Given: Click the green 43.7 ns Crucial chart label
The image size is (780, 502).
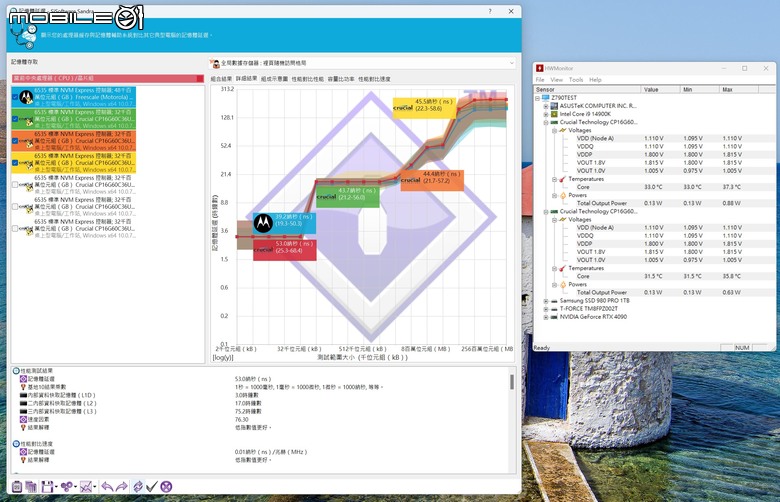Looking at the screenshot, I should coord(348,197).
